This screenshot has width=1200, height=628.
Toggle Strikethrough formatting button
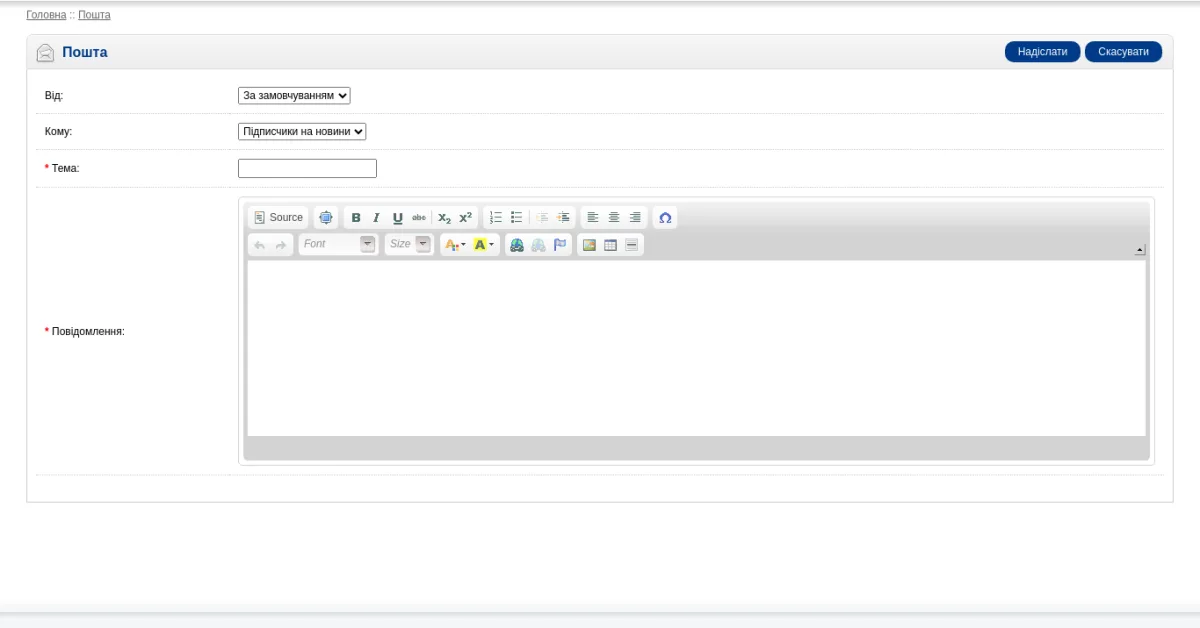(419, 217)
